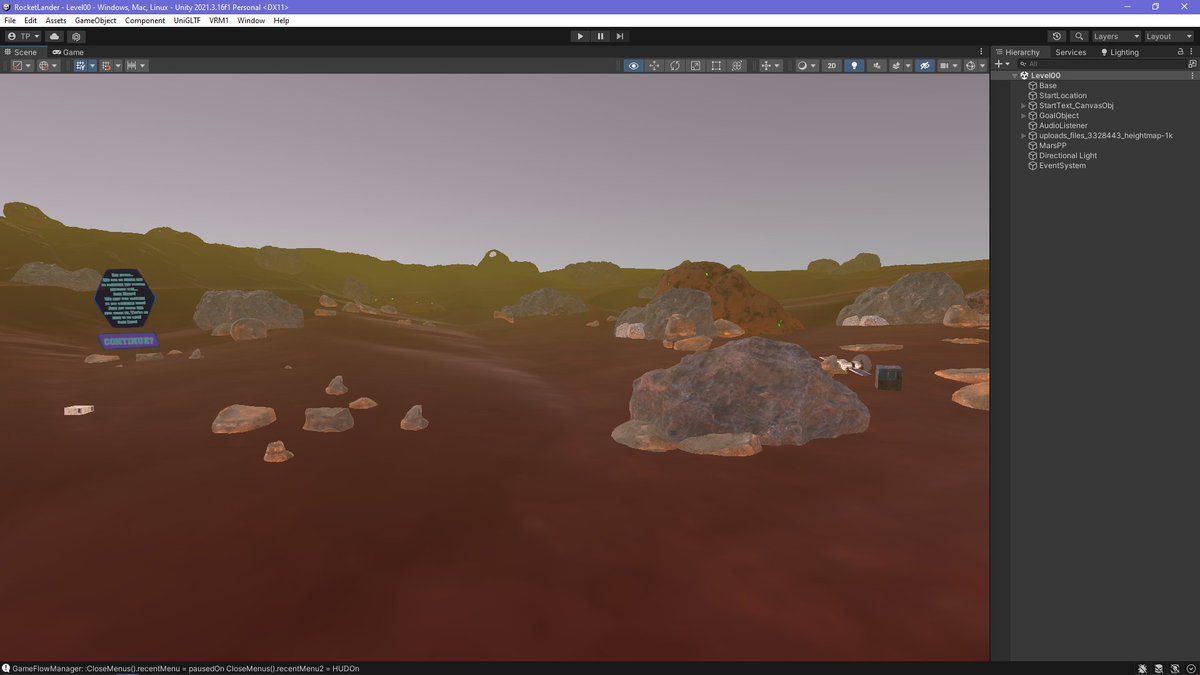Viewport: 1200px width, 675px height.
Task: Select StartLocation in Hierarchy
Action: pos(1061,95)
